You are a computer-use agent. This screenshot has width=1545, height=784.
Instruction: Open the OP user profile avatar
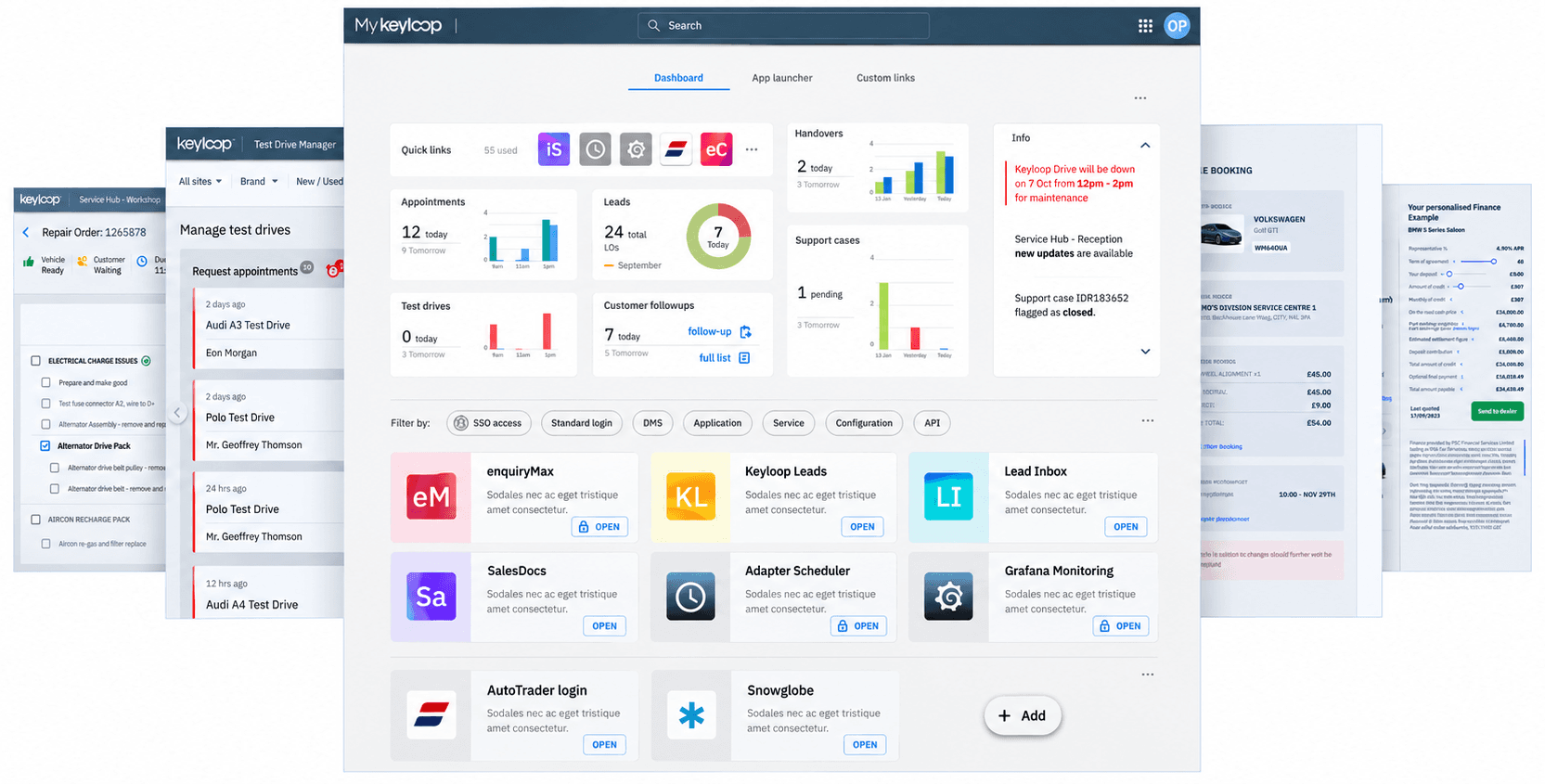tap(1177, 26)
